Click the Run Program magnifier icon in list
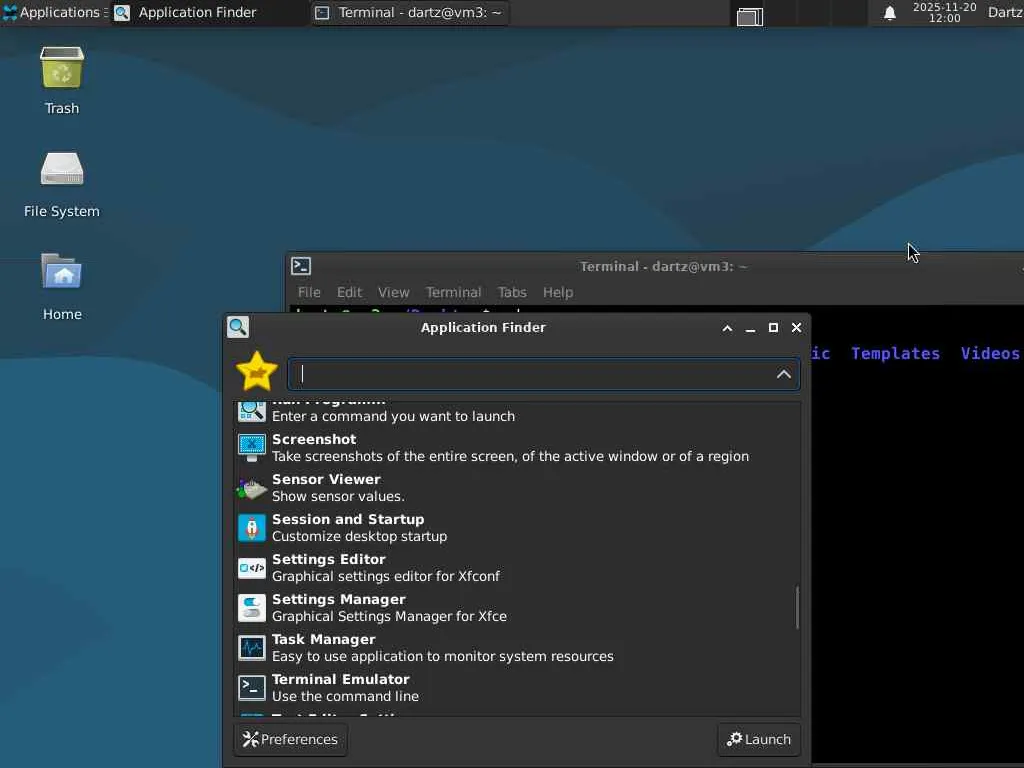Image resolution: width=1024 pixels, height=768 pixels. click(251, 411)
